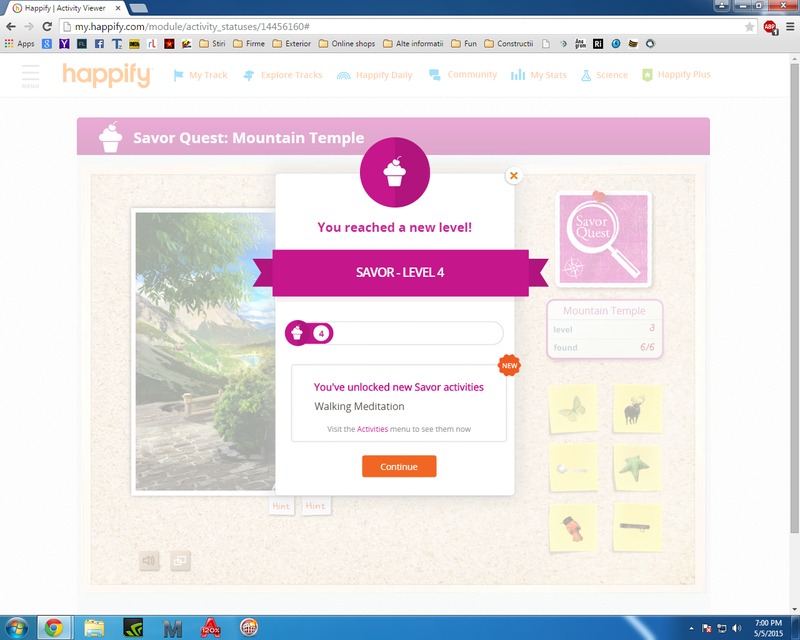Open the Activities link in the popup
800x640 pixels.
click(372, 429)
